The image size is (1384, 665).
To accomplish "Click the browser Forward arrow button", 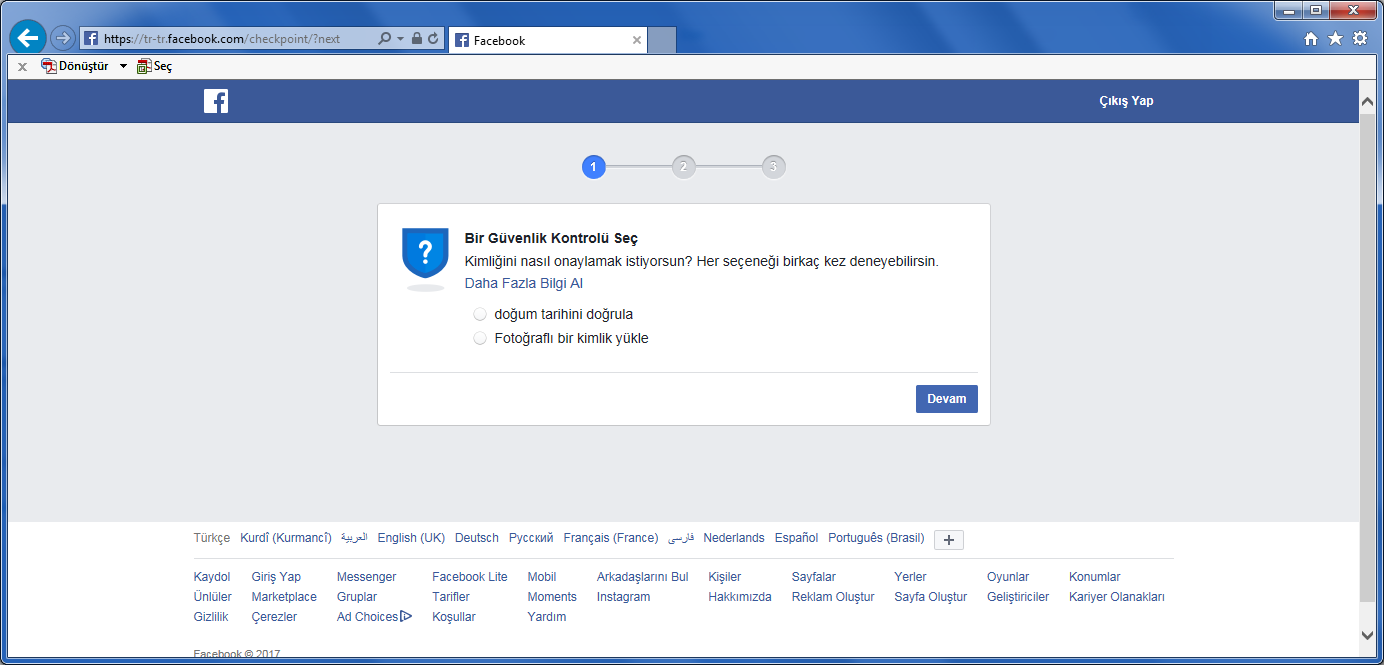I will 62,38.
